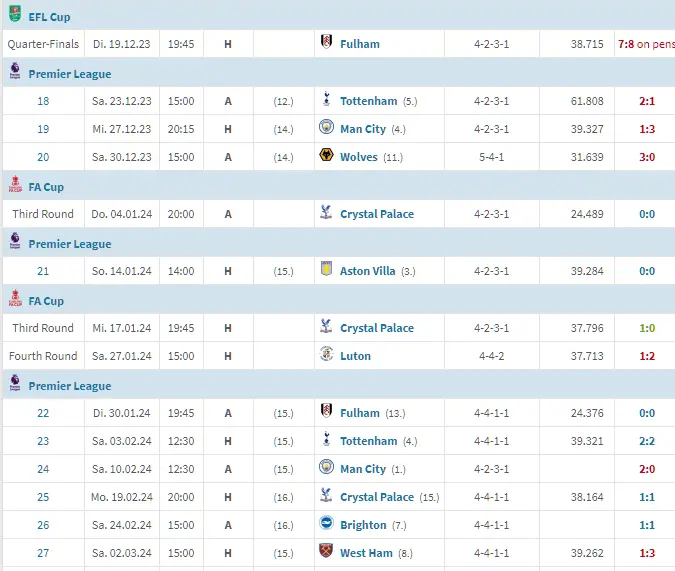Image resolution: width=675 pixels, height=571 pixels.
Task: Click the Brighton club badge
Action: pyautogui.click(x=326, y=522)
